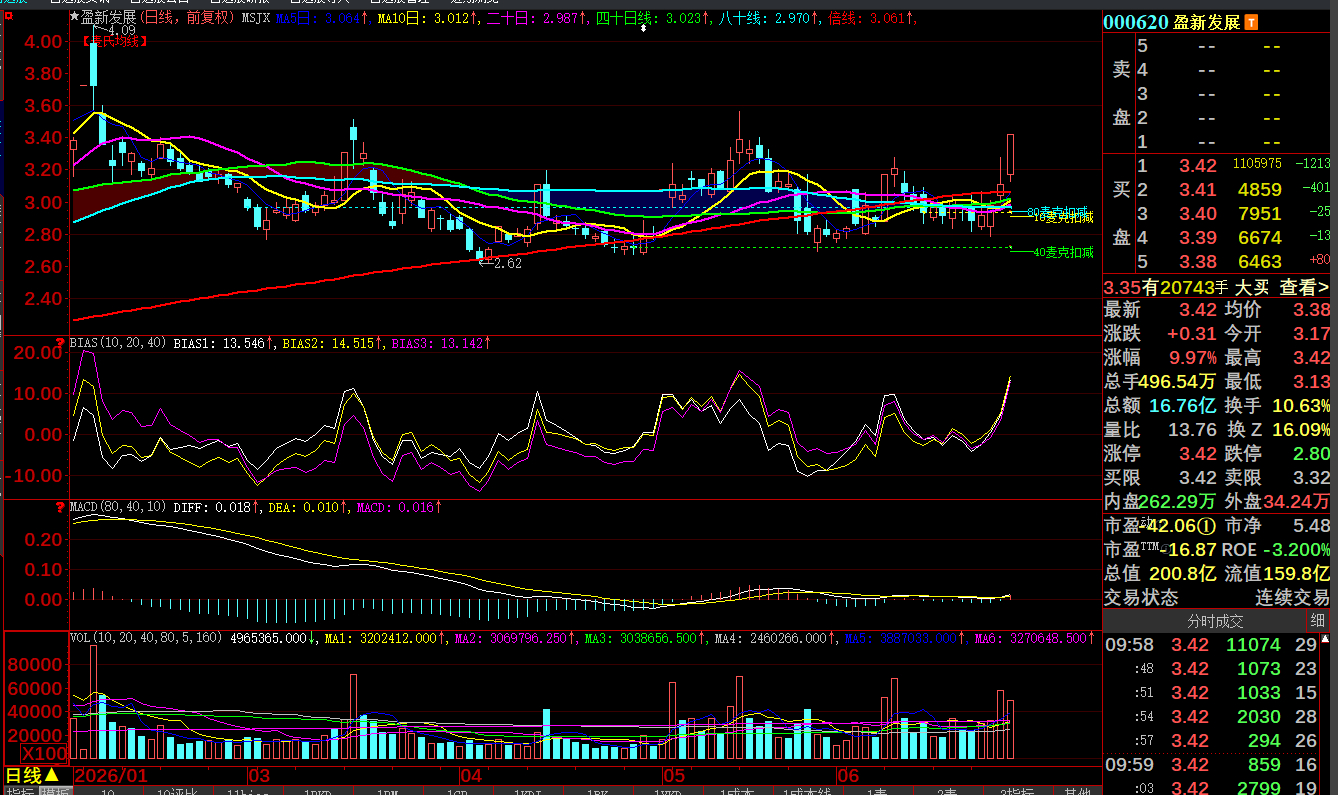Click the red question mark beside BIAS
The image size is (1338, 795).
click(x=60, y=343)
